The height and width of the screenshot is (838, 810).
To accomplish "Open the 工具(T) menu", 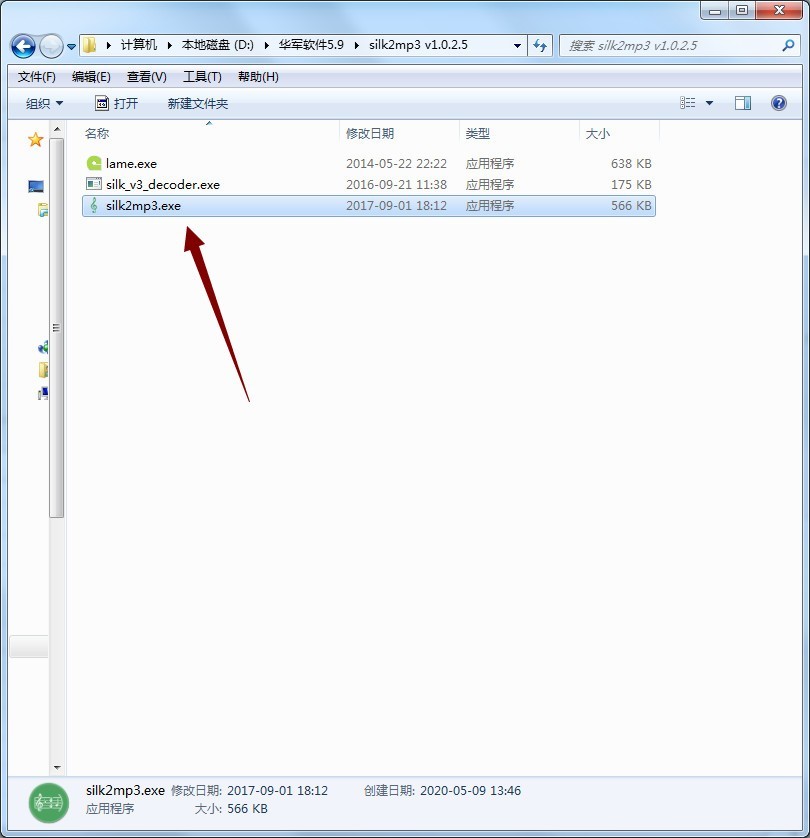I will pyautogui.click(x=202, y=77).
